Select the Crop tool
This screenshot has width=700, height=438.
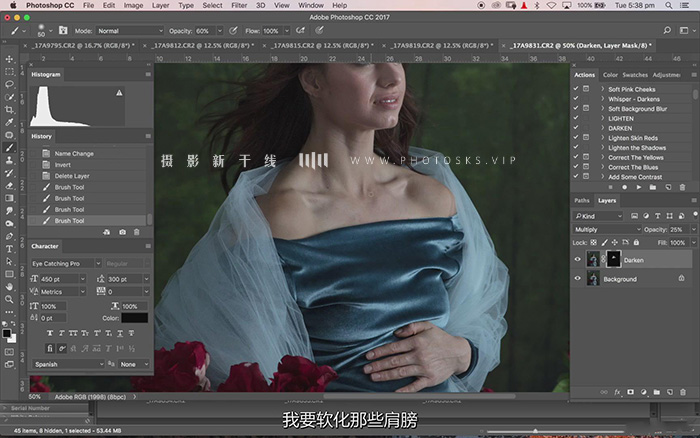click(x=9, y=109)
